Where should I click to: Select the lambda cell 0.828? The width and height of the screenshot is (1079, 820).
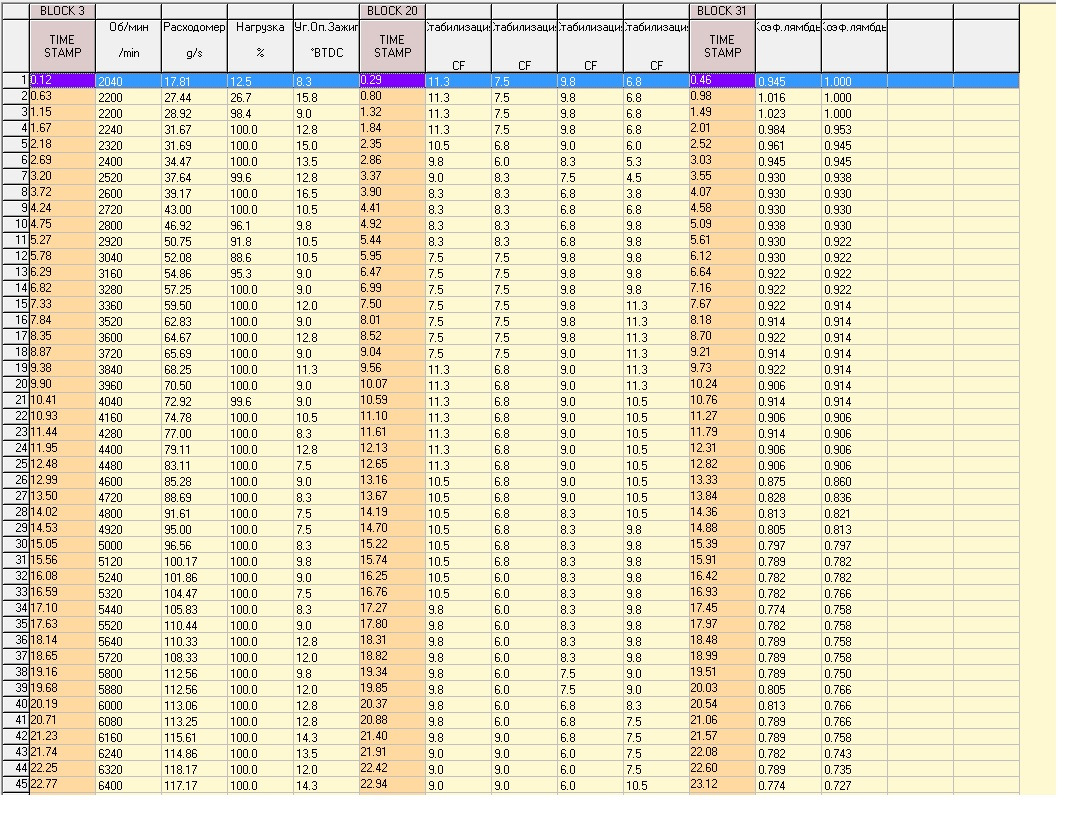coord(788,497)
